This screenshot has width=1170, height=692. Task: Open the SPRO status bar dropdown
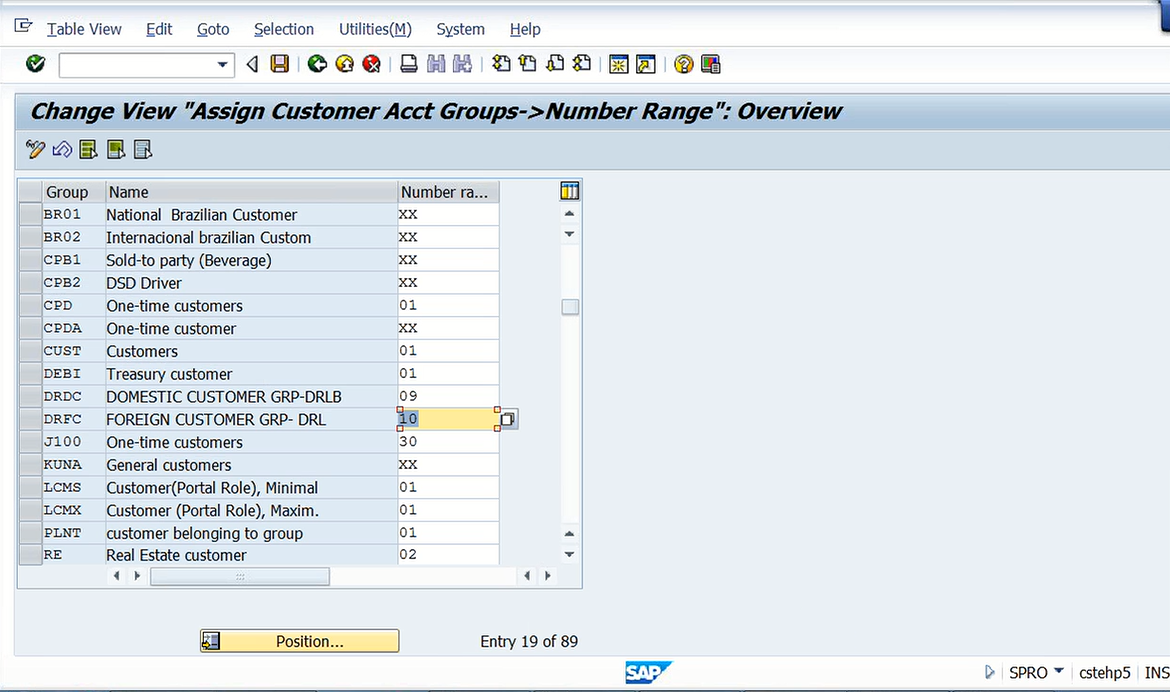1058,672
